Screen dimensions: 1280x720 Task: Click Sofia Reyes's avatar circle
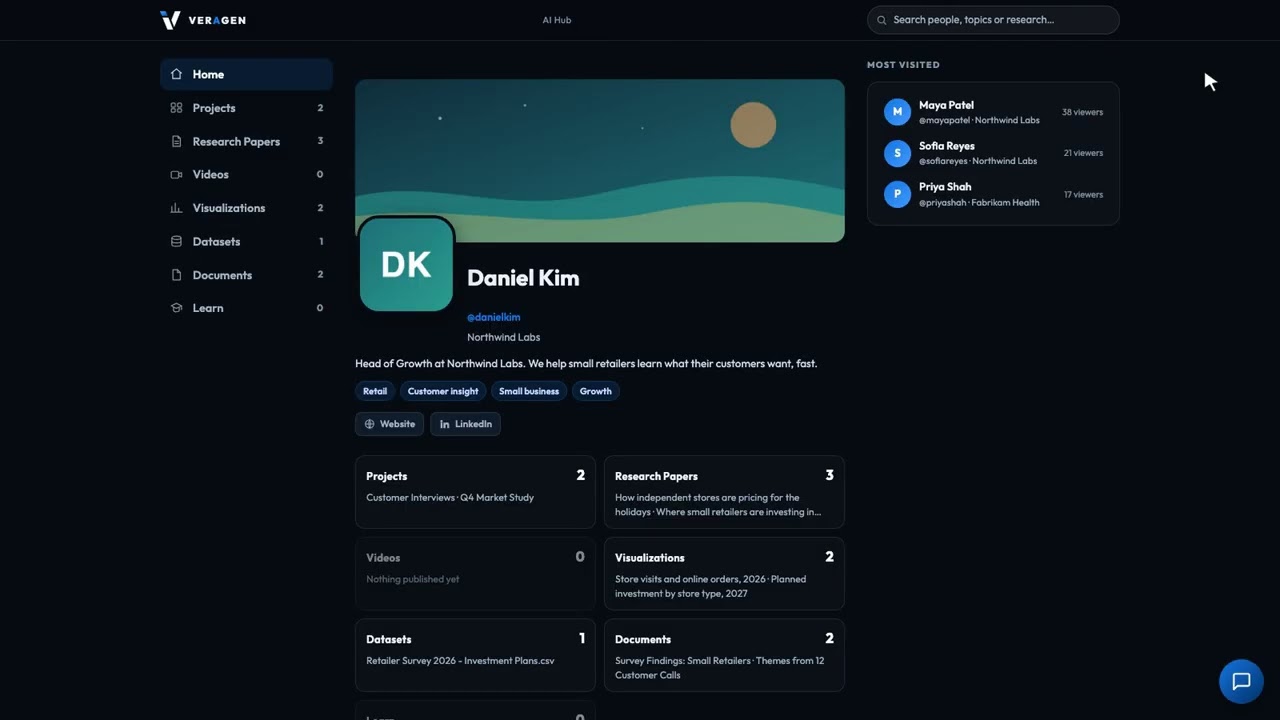(897, 153)
